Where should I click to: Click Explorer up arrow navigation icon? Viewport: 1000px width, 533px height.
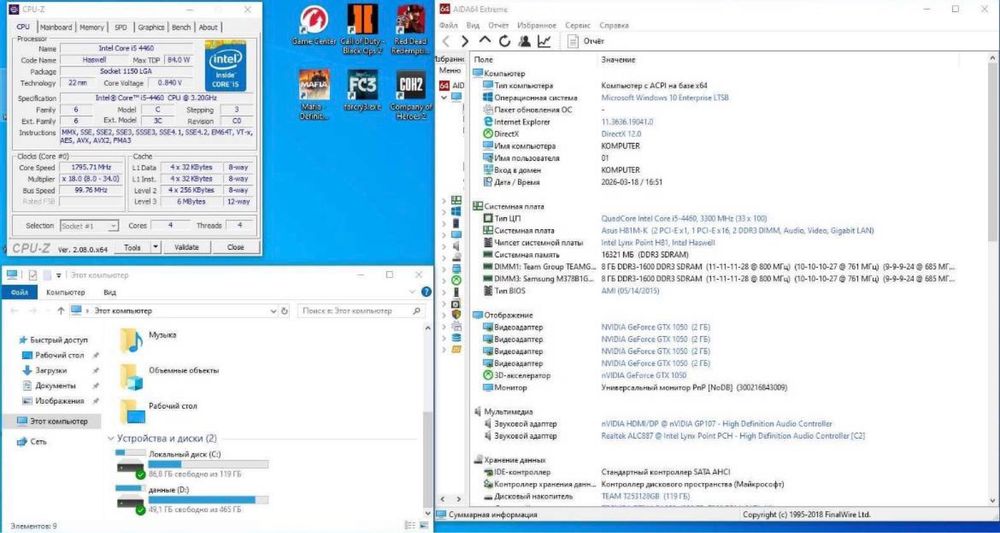click(61, 311)
